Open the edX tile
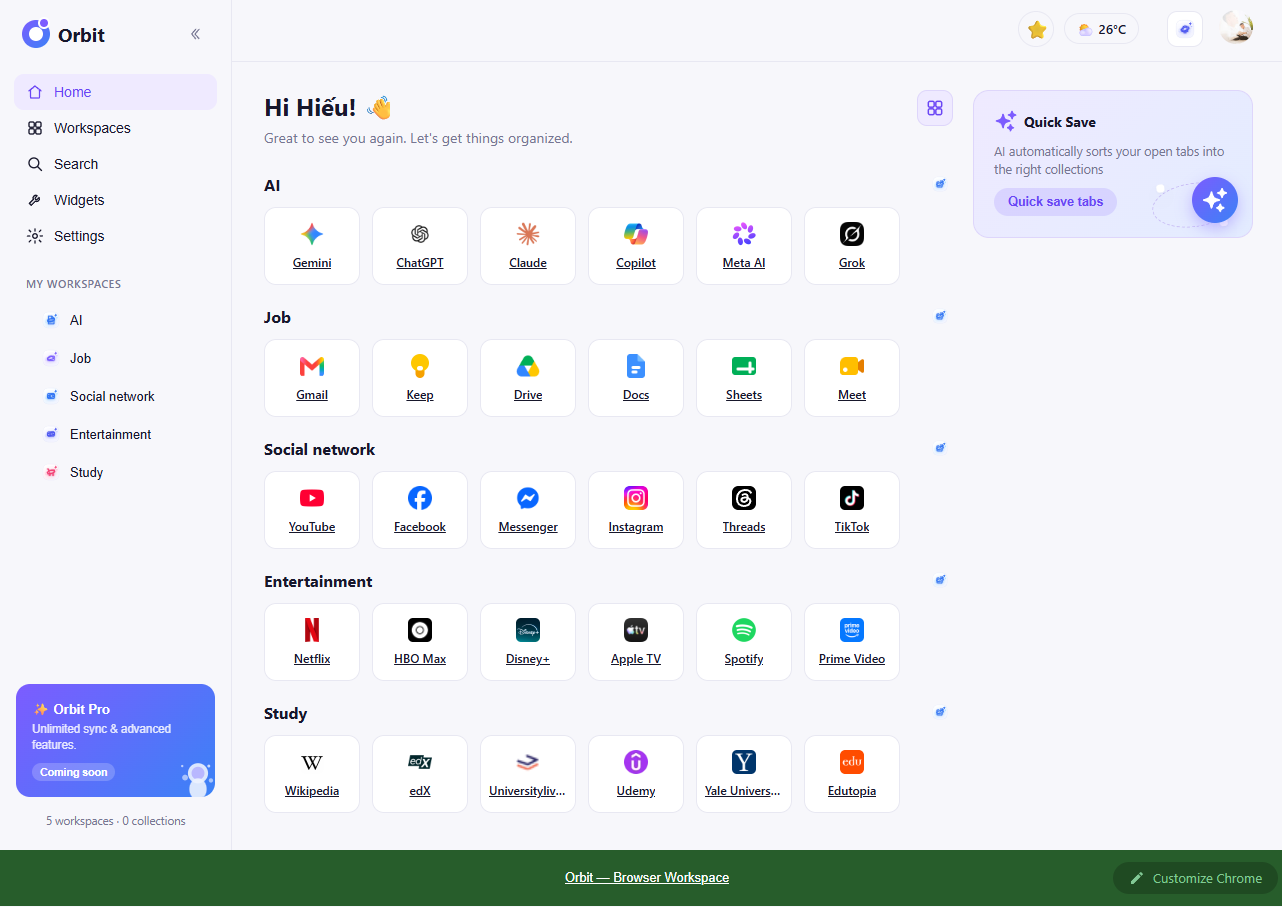The height and width of the screenshot is (907, 1282). (420, 774)
